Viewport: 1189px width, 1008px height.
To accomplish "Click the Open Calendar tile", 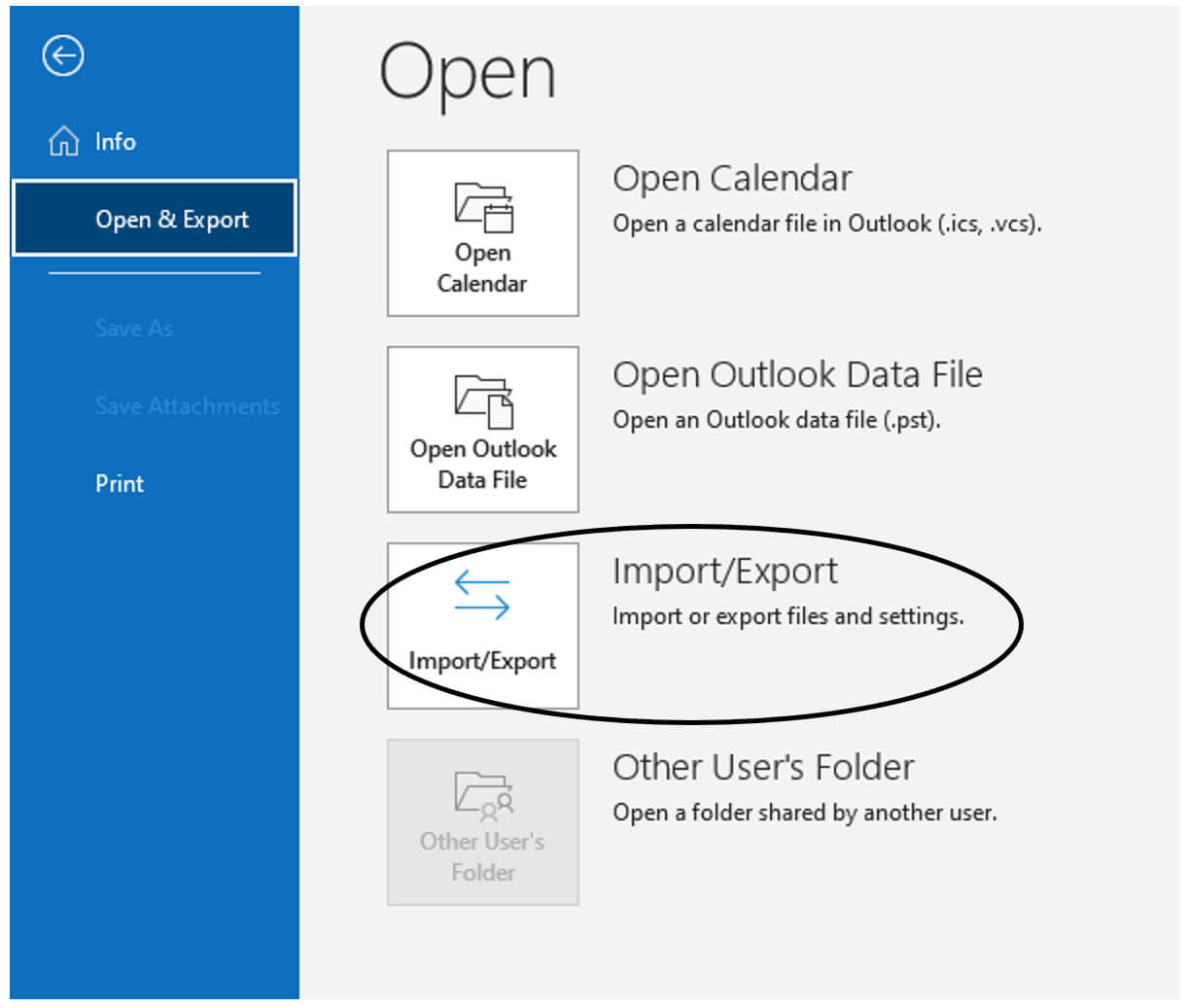I will [482, 233].
